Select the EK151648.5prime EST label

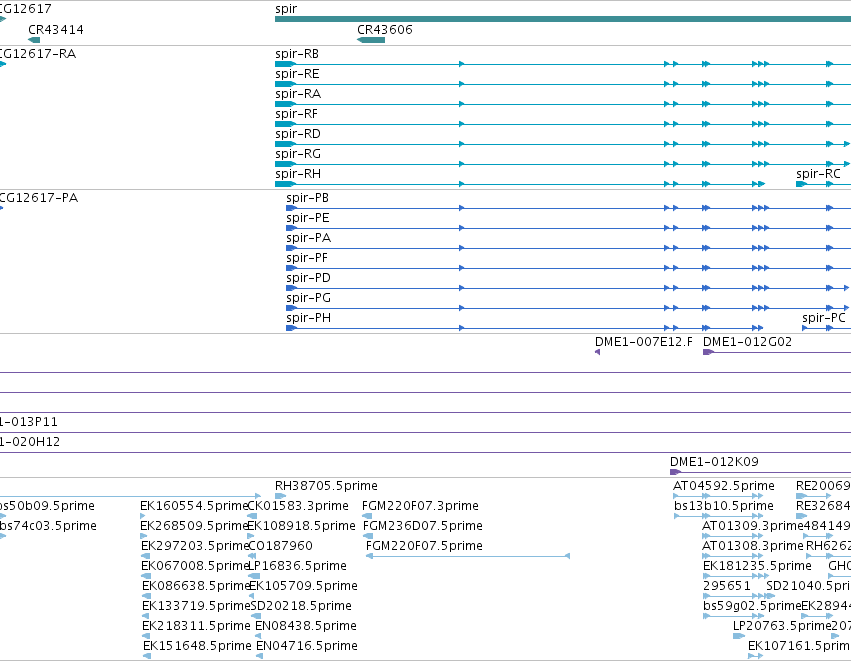coord(198,646)
